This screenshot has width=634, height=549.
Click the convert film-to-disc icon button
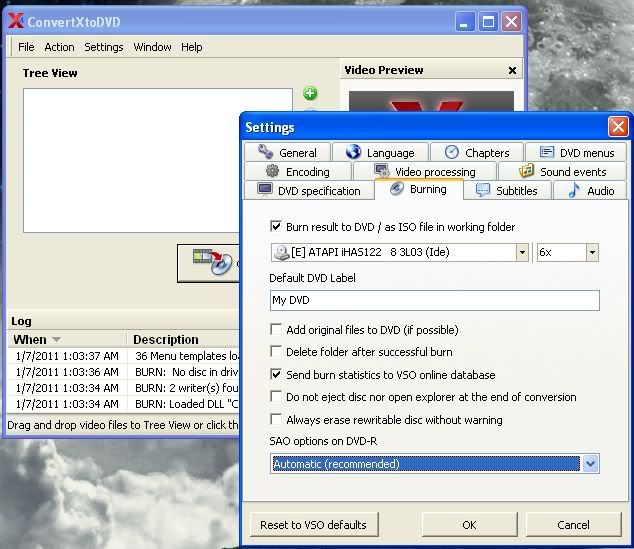coord(209,263)
